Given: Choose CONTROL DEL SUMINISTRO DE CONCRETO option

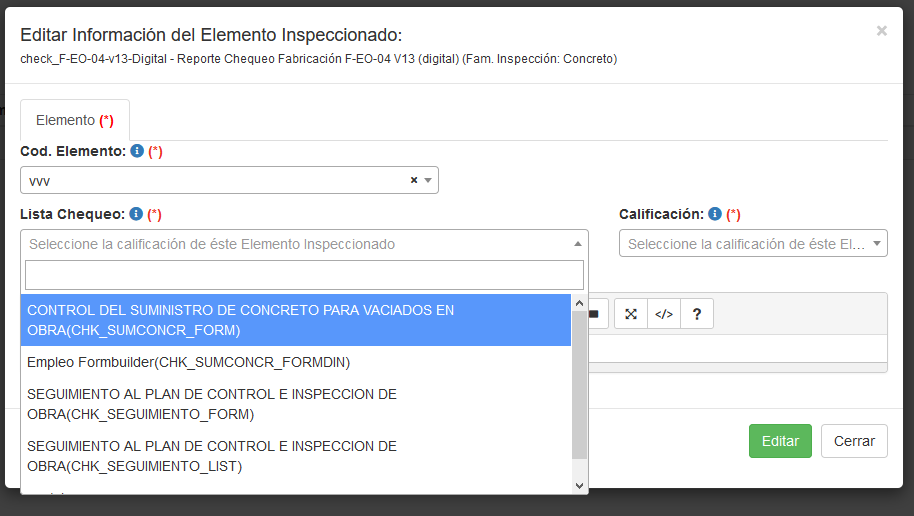Looking at the screenshot, I should [x=296, y=320].
